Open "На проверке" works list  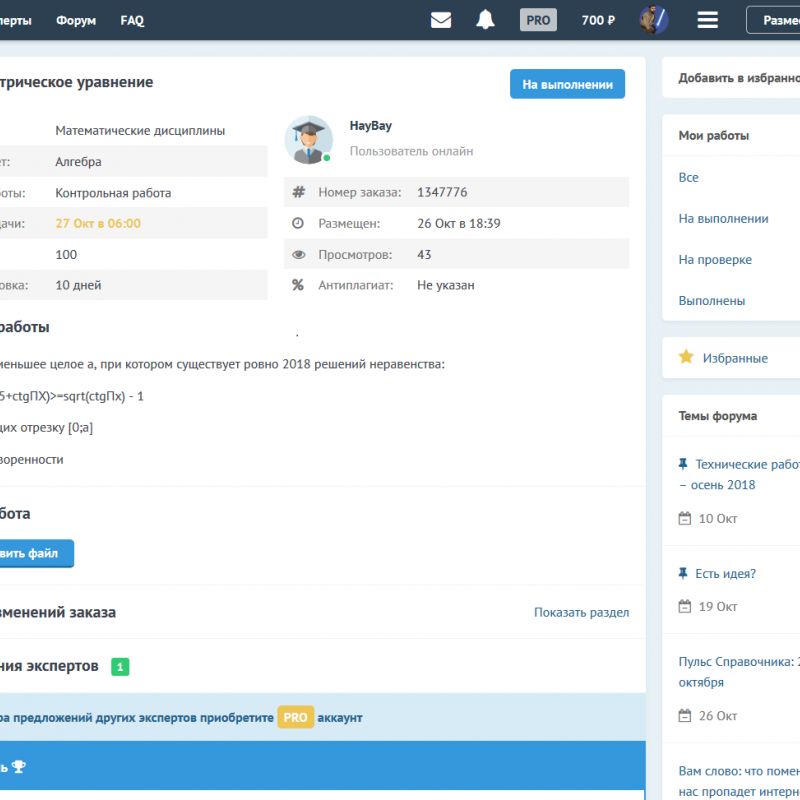tap(715, 259)
